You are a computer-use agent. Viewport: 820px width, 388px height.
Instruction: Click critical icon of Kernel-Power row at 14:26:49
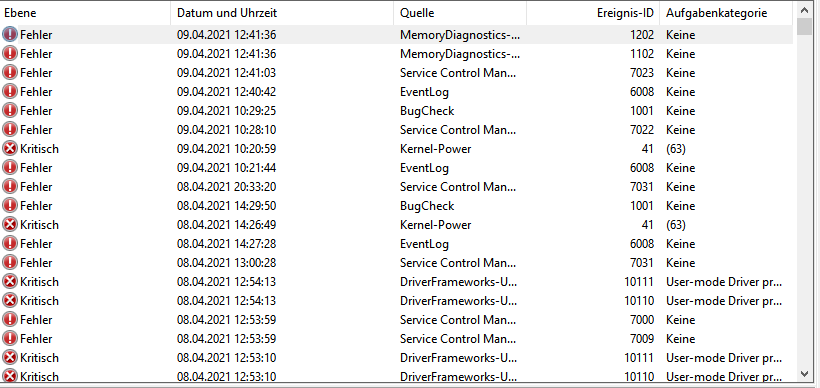coord(9,225)
